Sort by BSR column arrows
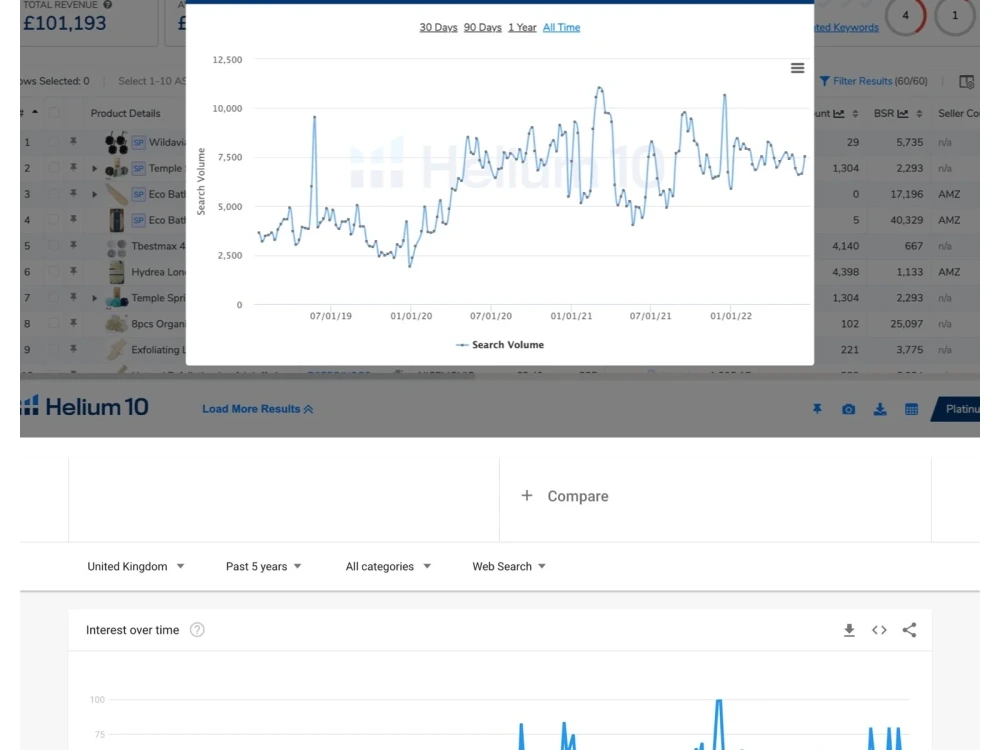The image size is (1000, 750). click(919, 114)
